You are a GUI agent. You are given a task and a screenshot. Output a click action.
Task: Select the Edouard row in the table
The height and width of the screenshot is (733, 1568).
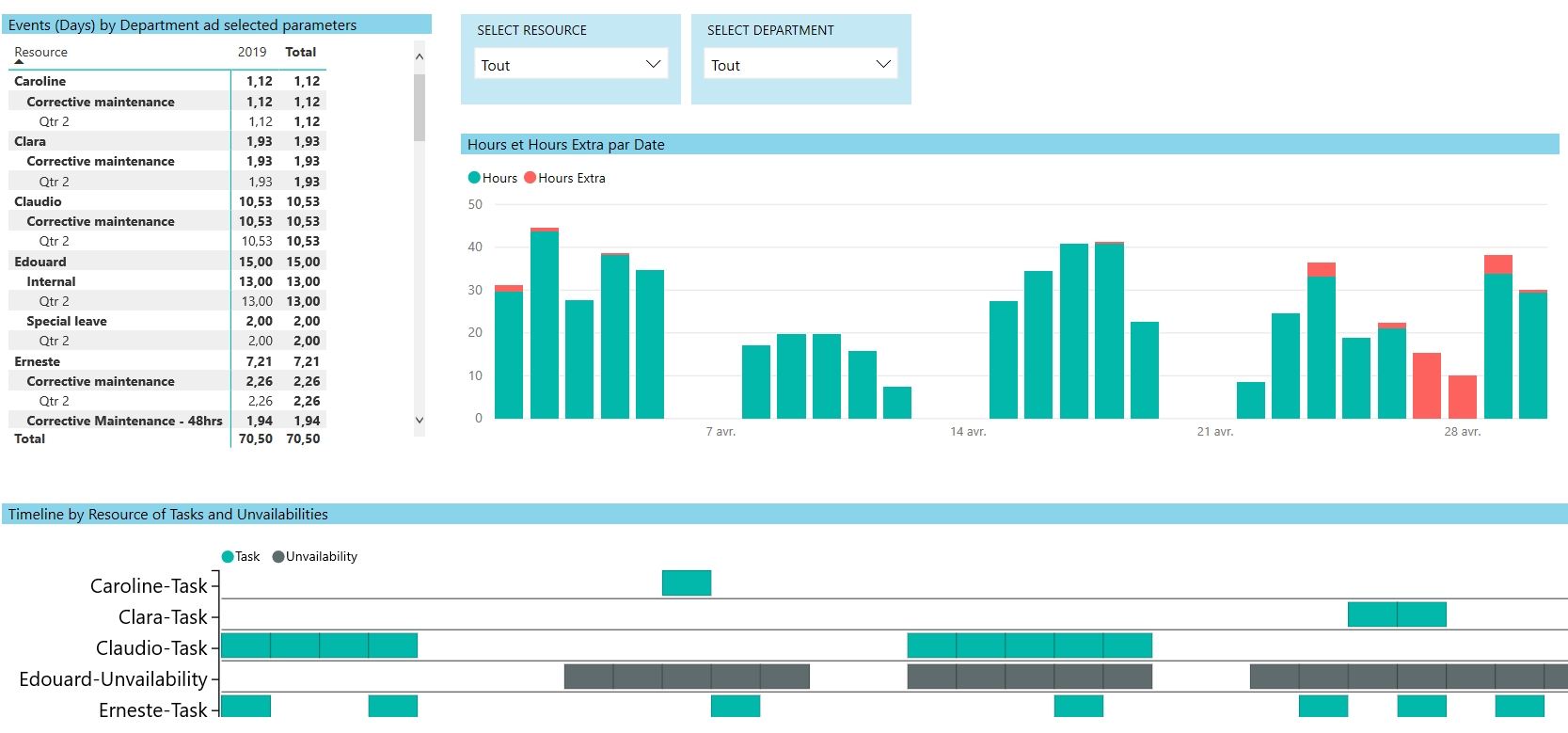click(40, 262)
